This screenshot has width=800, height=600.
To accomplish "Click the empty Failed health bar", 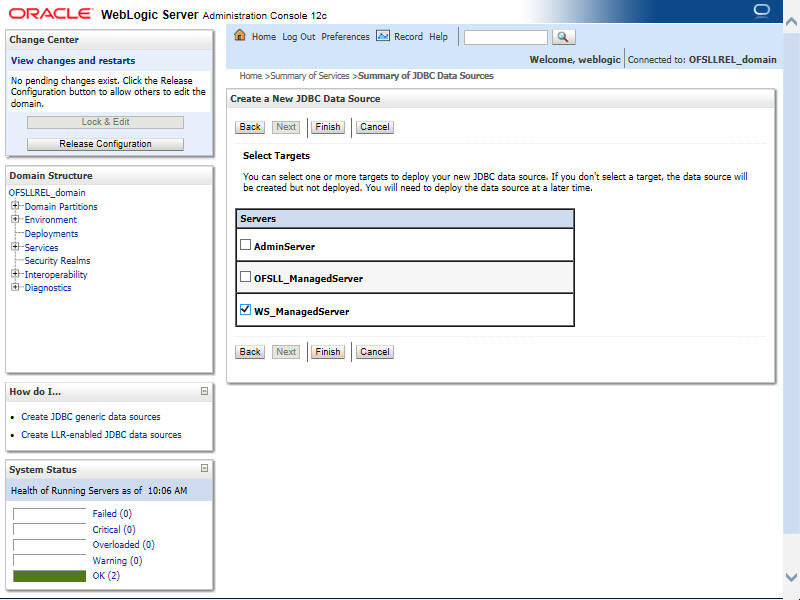I will pos(49,514).
